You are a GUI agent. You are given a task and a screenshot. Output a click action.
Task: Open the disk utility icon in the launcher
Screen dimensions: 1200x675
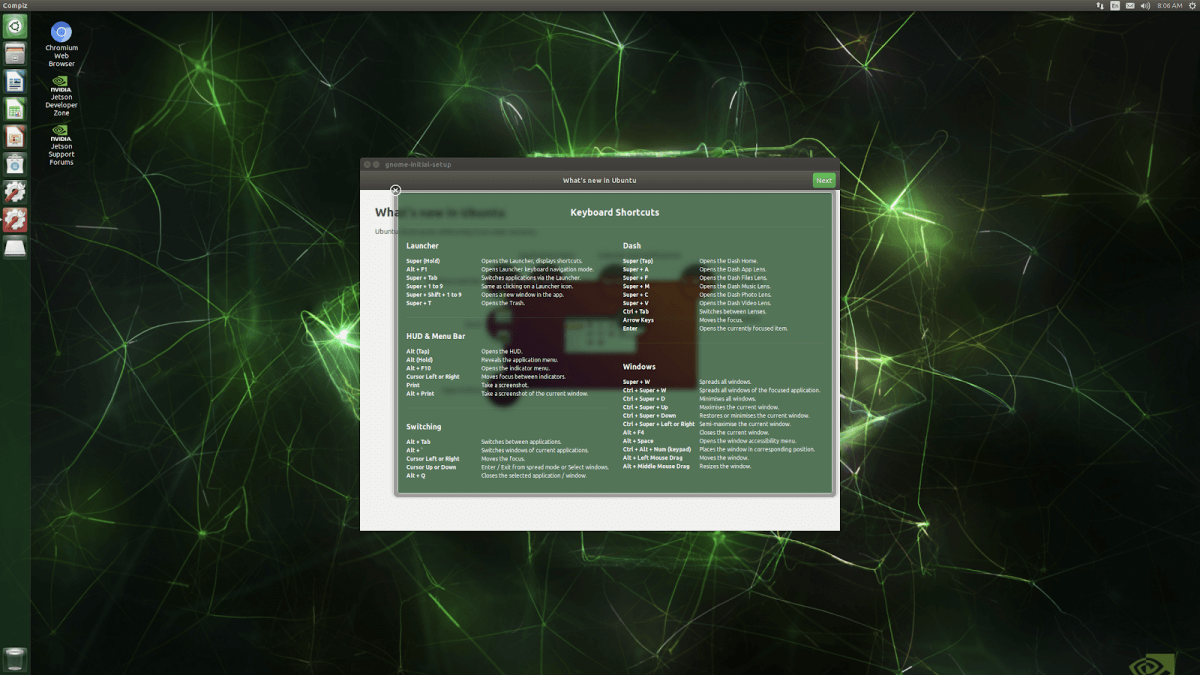pos(14,247)
